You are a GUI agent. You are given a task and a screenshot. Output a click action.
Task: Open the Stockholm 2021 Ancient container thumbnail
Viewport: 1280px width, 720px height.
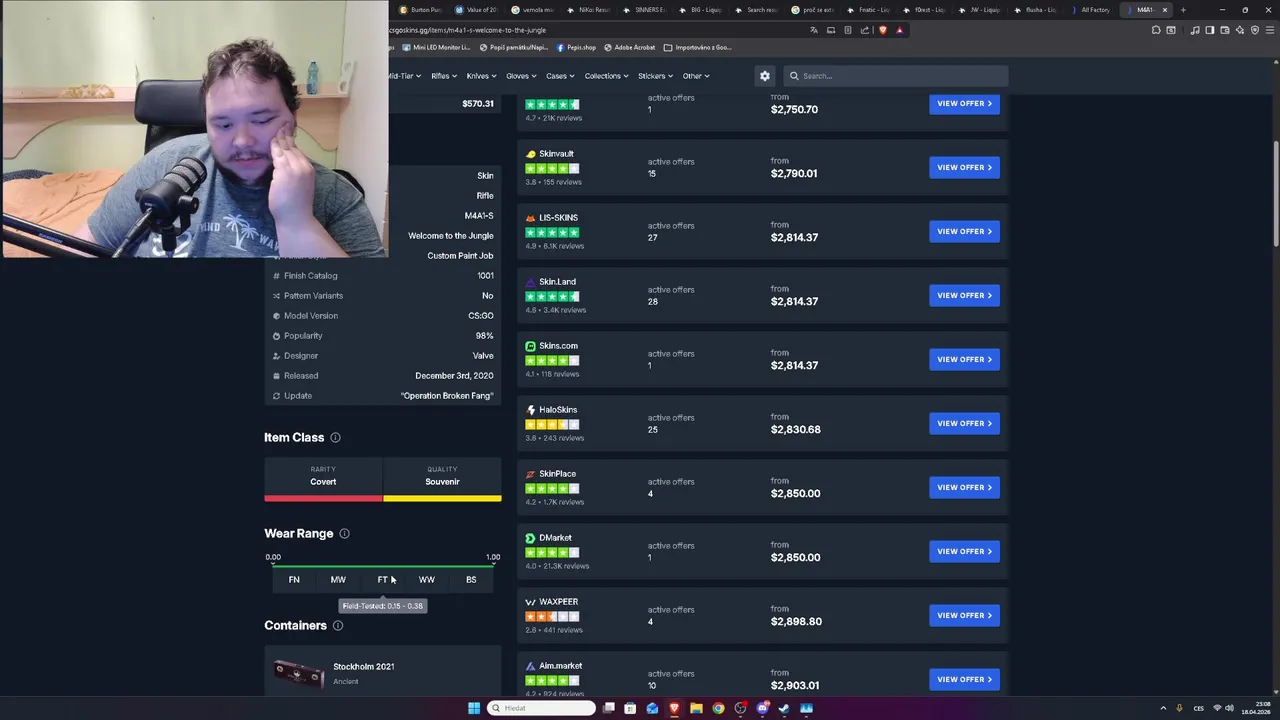(x=299, y=675)
